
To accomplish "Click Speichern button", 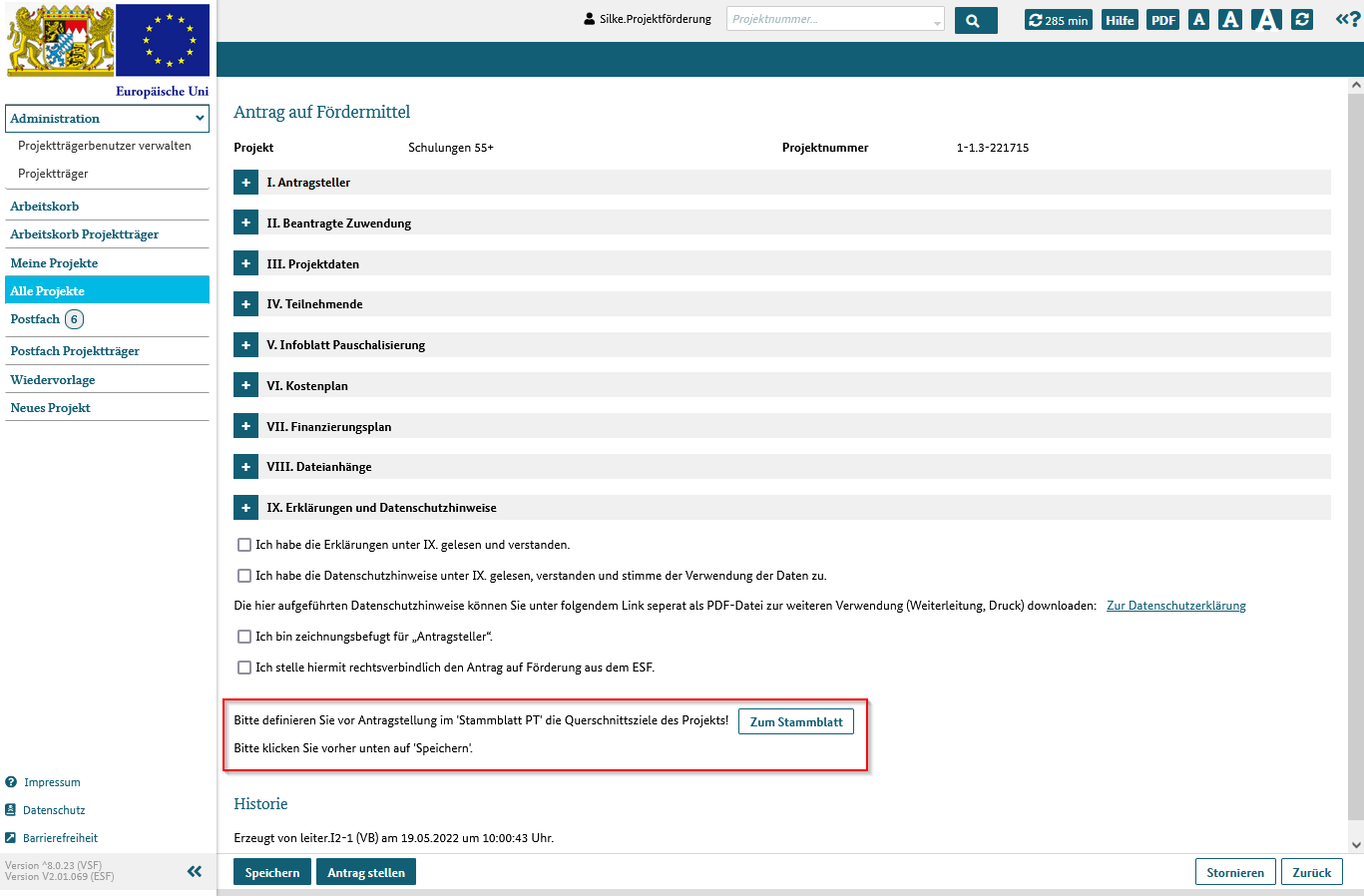I will tap(272, 872).
